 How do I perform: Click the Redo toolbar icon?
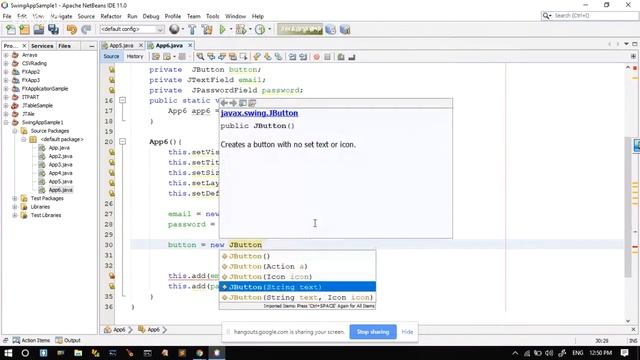click(x=86, y=29)
